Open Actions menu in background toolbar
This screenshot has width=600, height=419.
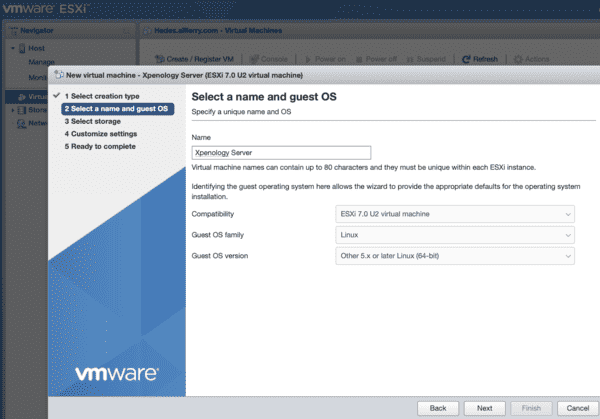click(531, 59)
